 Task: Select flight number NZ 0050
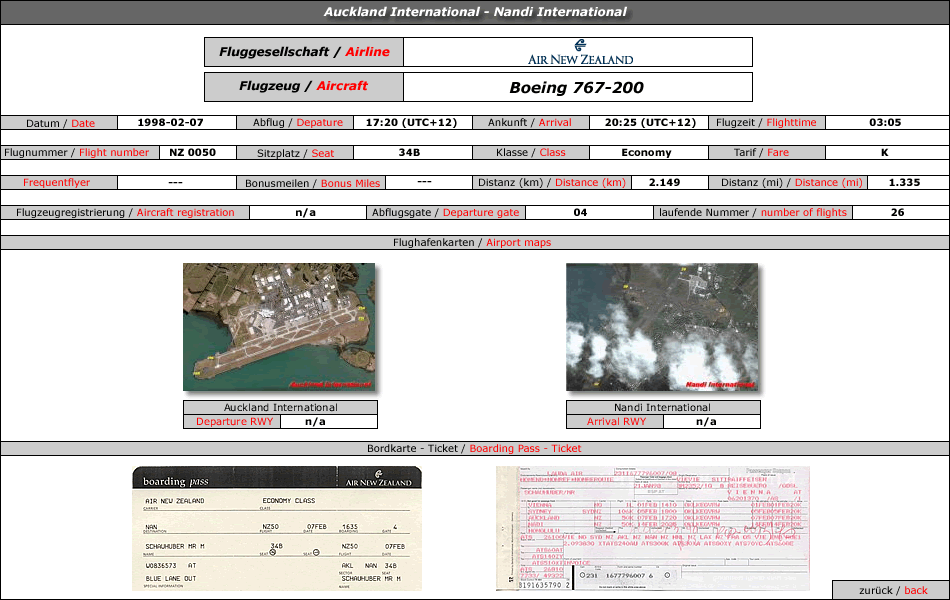click(192, 153)
